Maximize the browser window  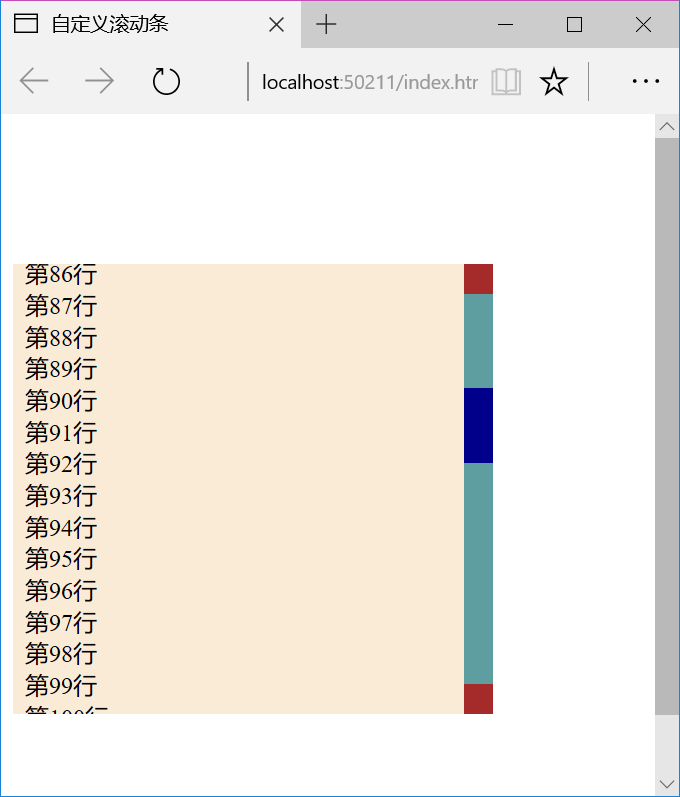(x=574, y=24)
